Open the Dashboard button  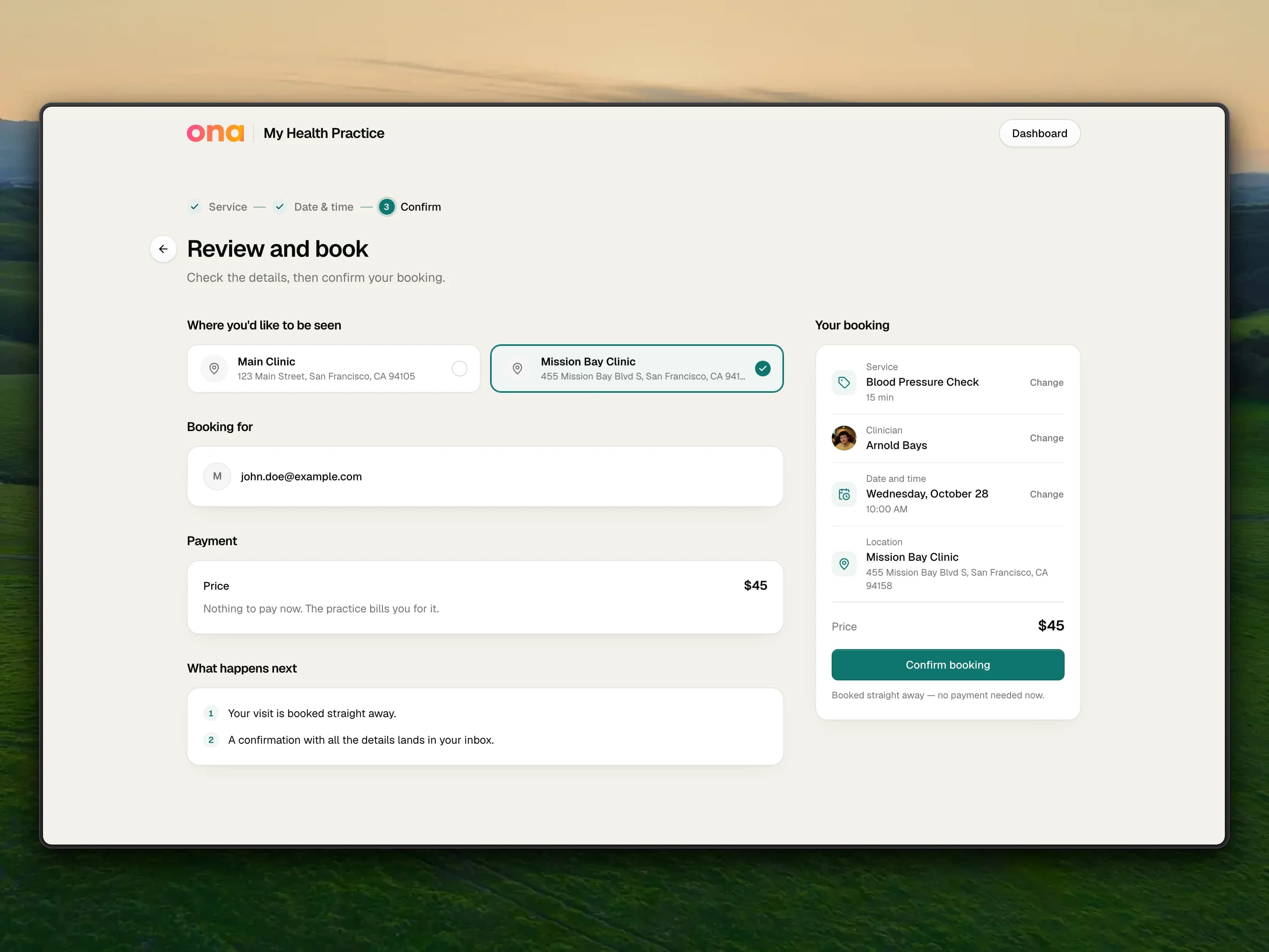coord(1040,134)
